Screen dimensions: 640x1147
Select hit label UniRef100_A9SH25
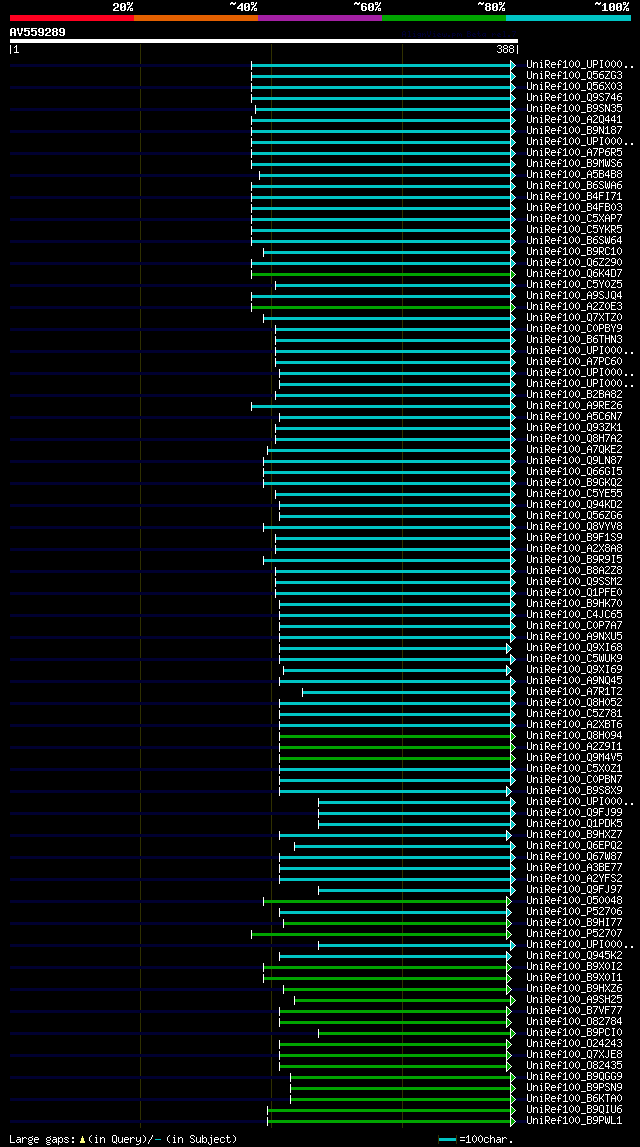click(x=574, y=999)
